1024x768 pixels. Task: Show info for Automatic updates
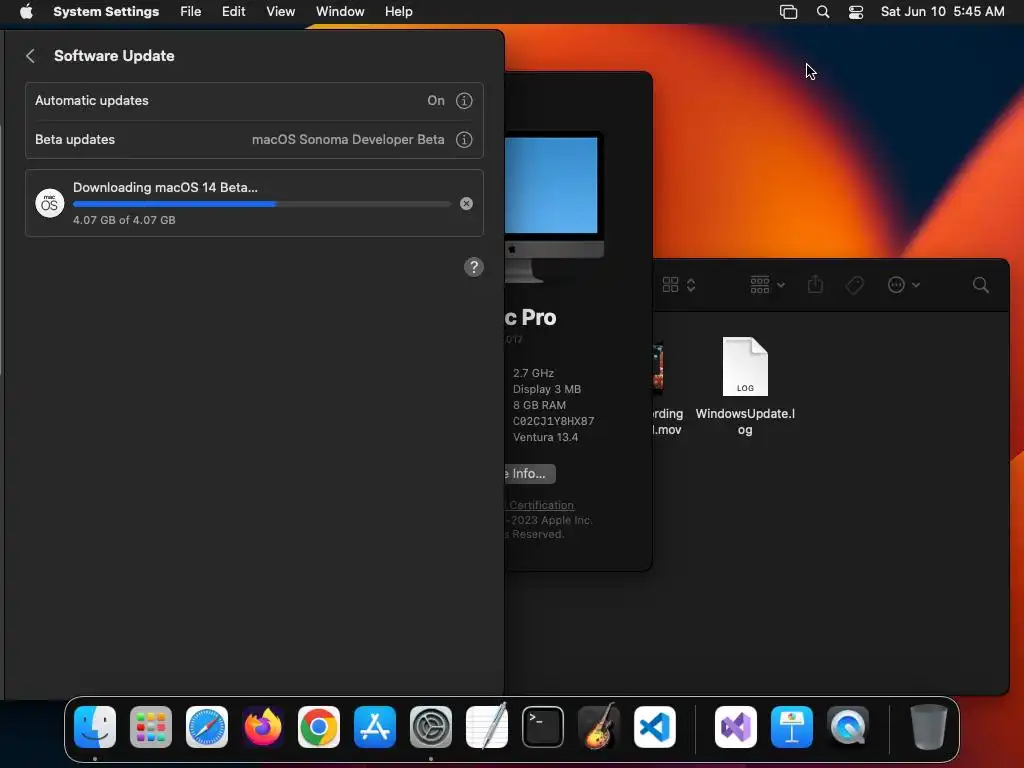(464, 101)
